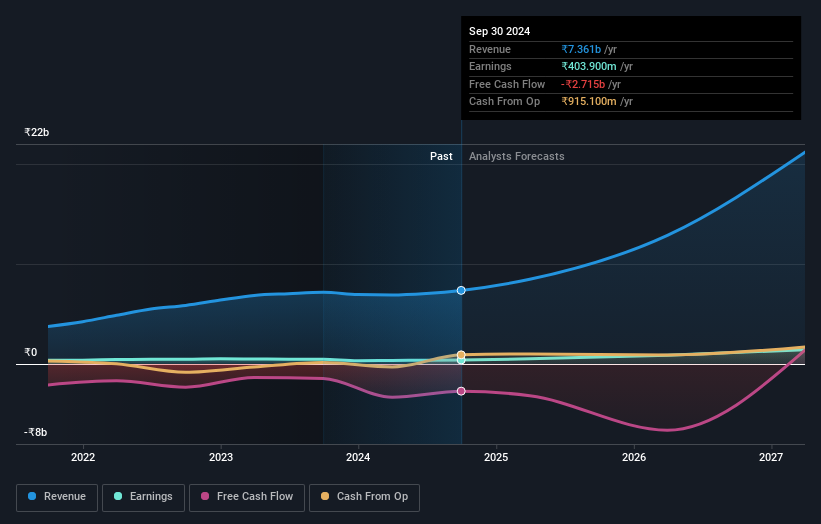
Task: Click the ₹0 y-axis label
Action: 31,352
